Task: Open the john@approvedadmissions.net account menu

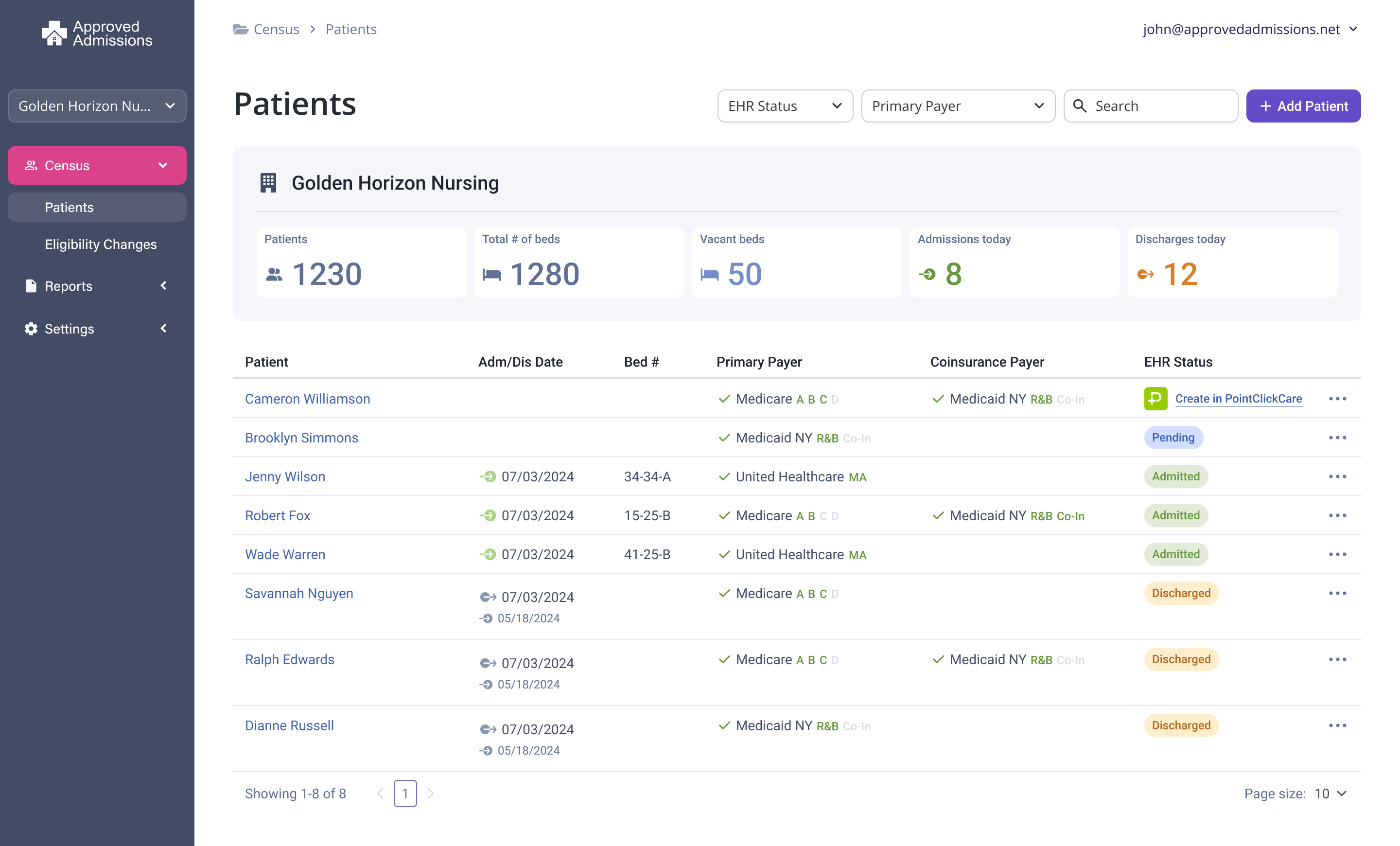Action: coord(1250,29)
